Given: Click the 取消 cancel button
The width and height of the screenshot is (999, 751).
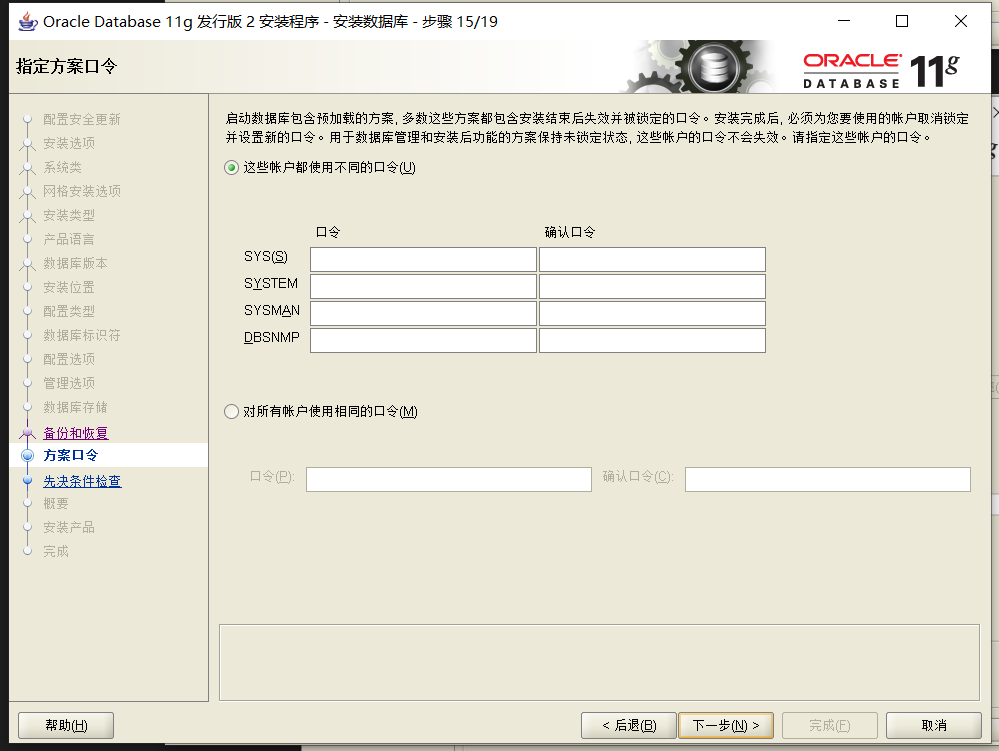Looking at the screenshot, I should [934, 725].
